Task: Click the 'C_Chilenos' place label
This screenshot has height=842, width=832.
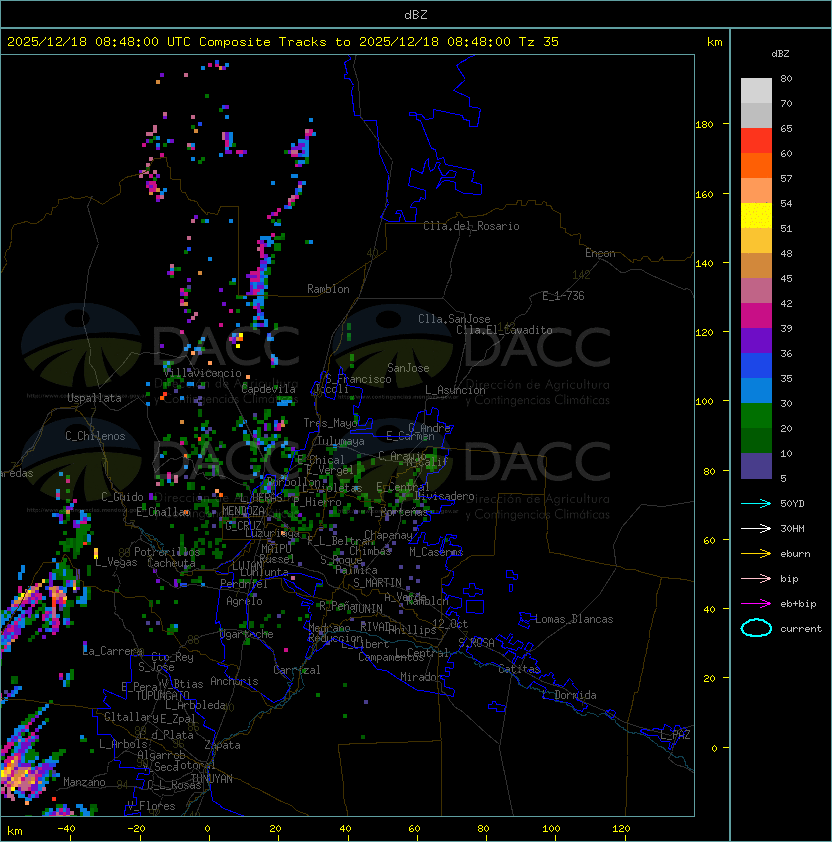Action: [95, 436]
